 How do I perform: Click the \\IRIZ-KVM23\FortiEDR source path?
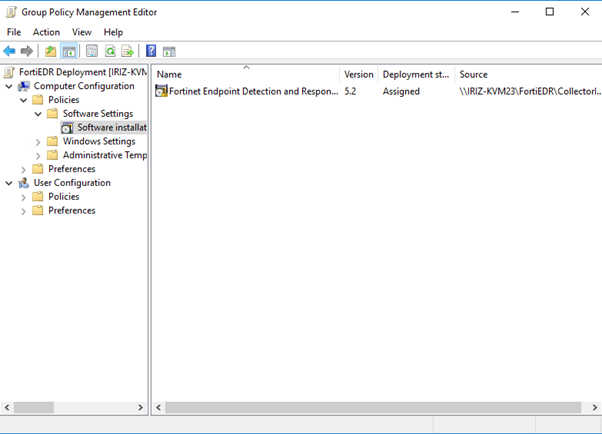[x=530, y=91]
